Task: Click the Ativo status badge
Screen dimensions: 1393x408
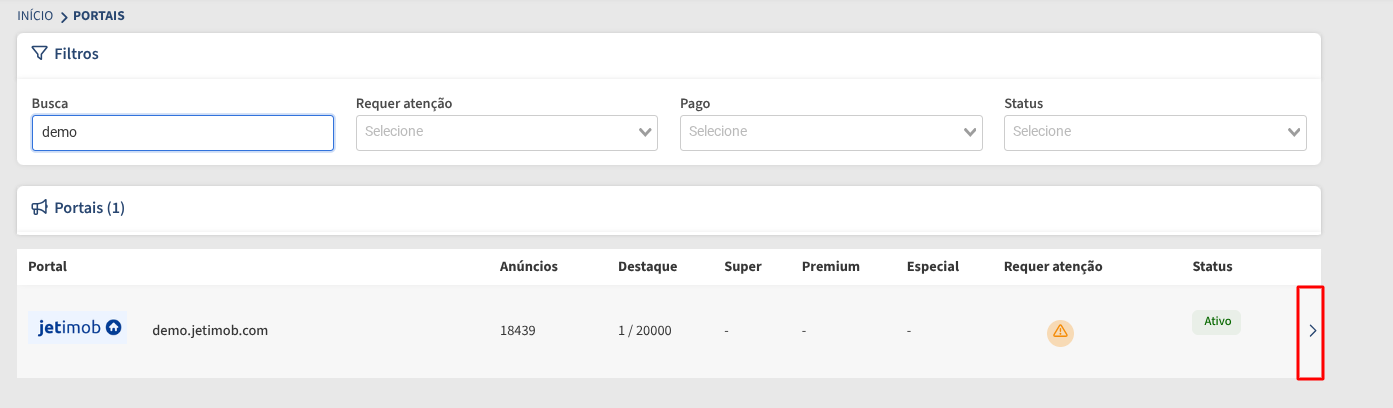Action: point(1216,322)
